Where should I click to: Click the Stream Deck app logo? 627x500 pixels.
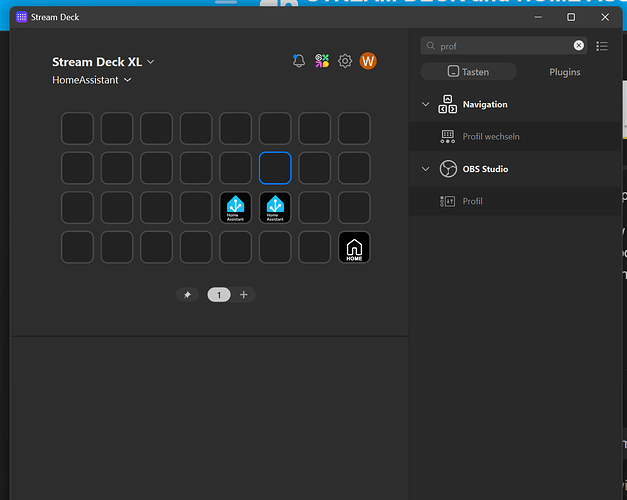point(22,17)
